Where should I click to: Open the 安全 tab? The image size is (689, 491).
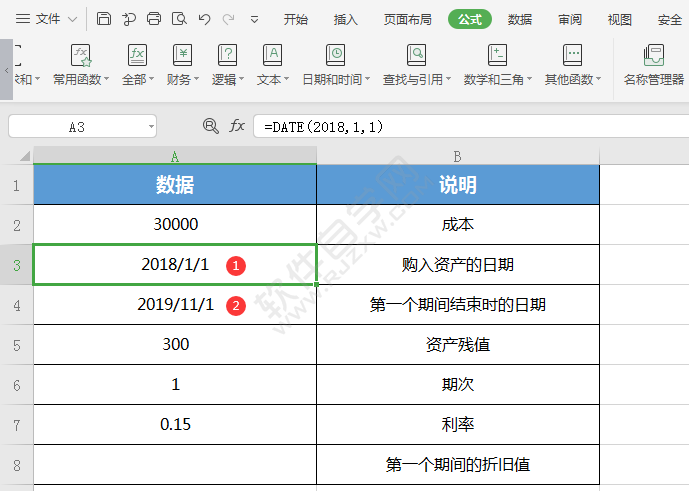pos(670,19)
